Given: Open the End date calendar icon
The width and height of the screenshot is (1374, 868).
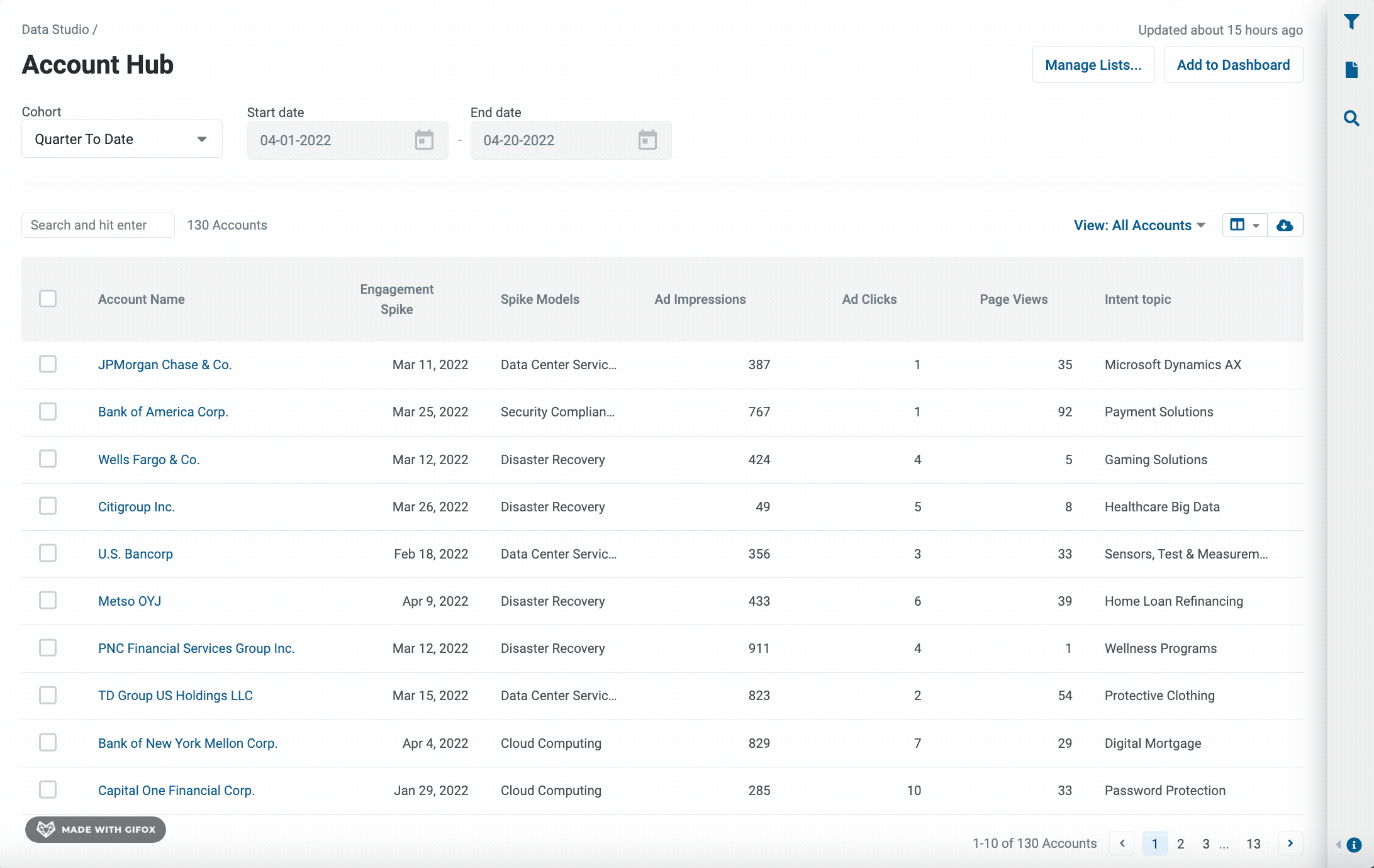Looking at the screenshot, I should coord(647,140).
